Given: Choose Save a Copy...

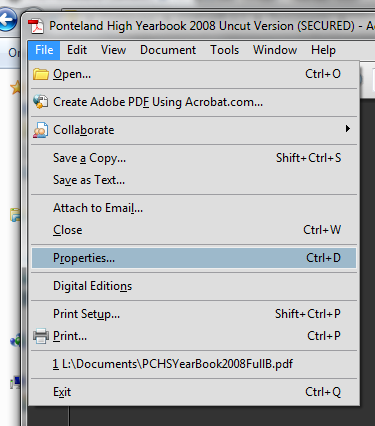Looking at the screenshot, I should coord(194,158).
